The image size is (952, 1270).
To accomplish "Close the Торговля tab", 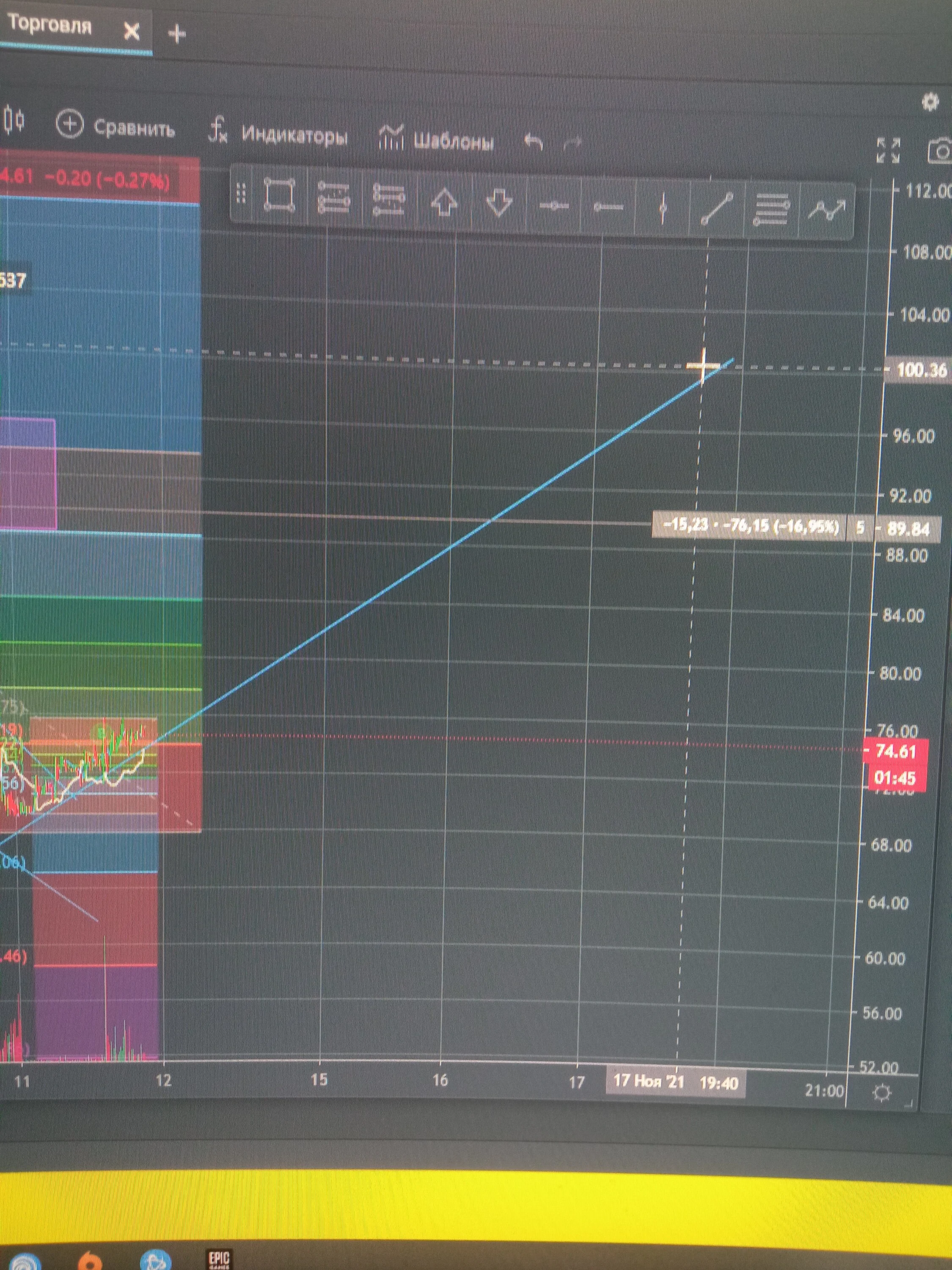I will [x=132, y=31].
